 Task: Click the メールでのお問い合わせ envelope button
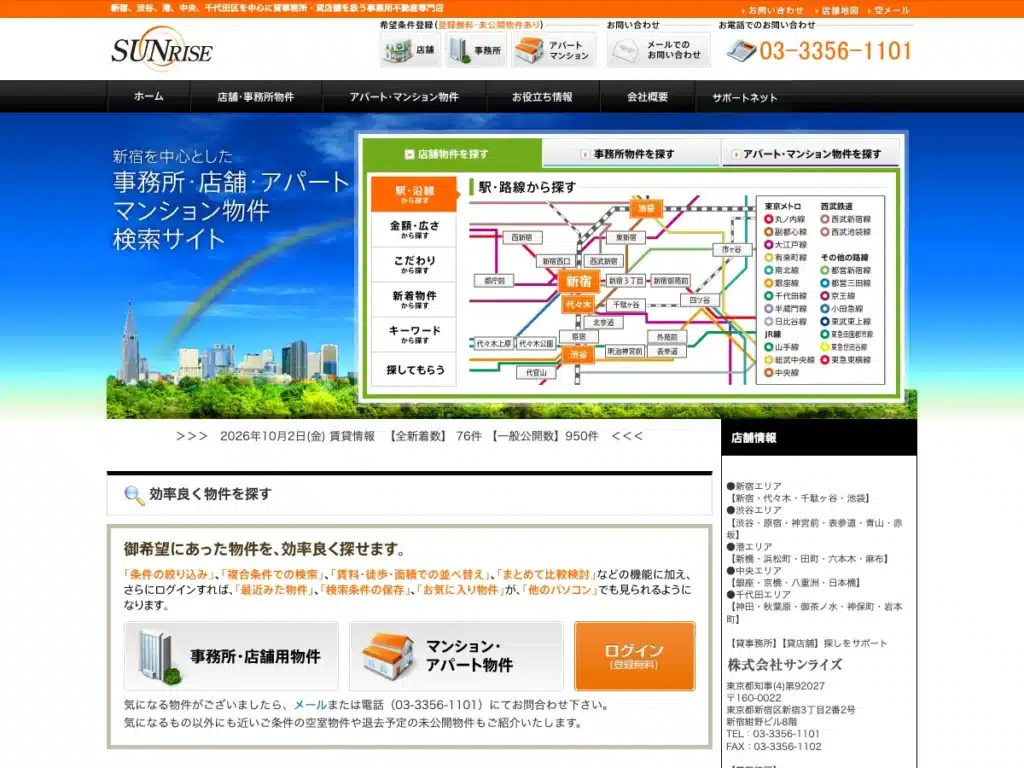click(658, 50)
